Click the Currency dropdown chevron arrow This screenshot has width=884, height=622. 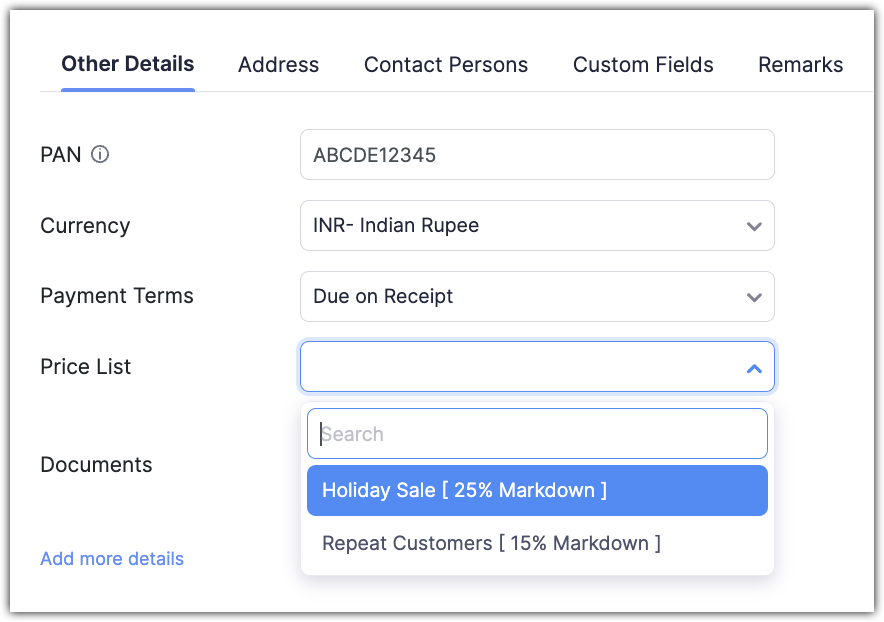[x=754, y=226]
